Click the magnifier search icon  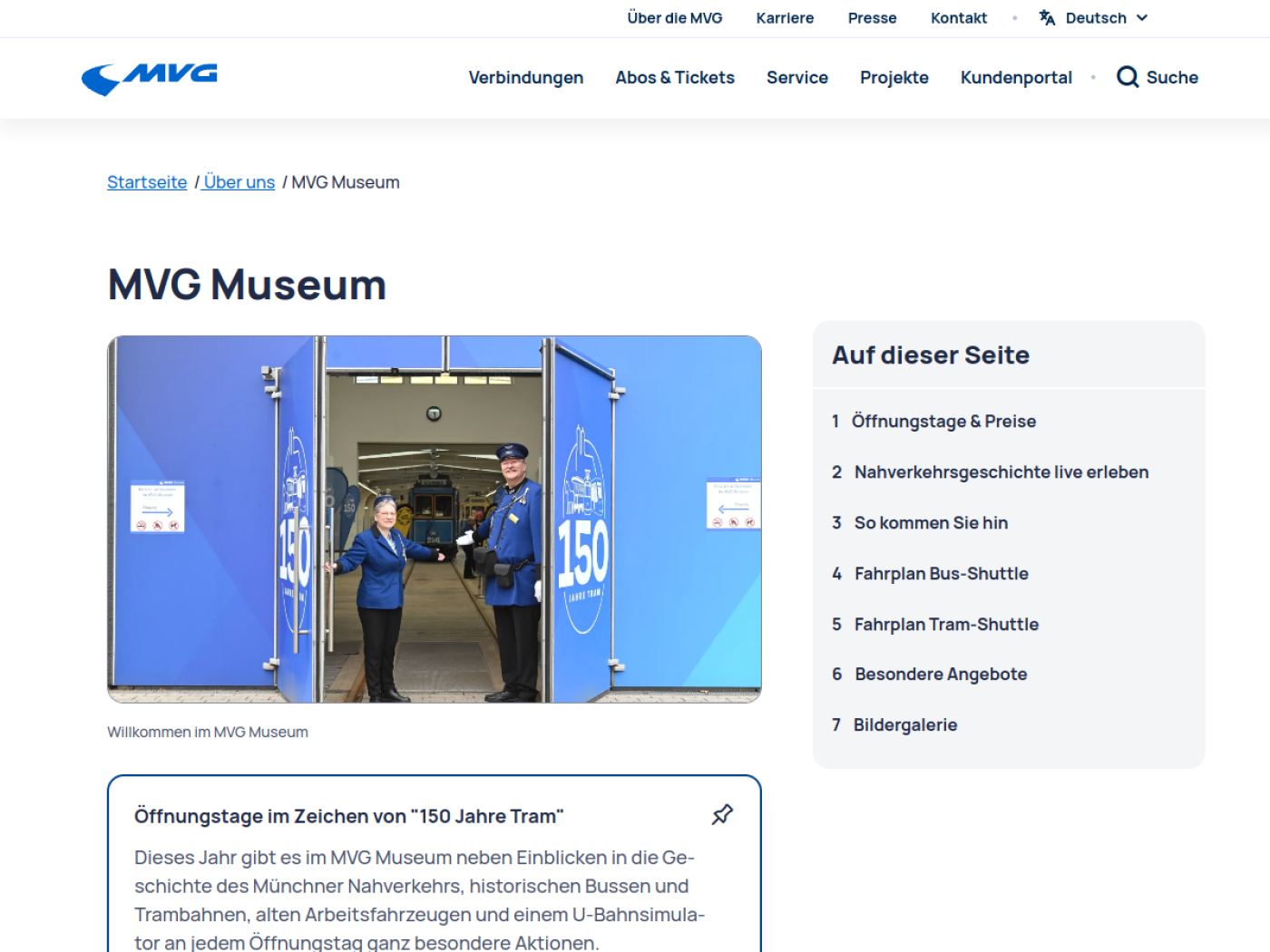(x=1128, y=77)
